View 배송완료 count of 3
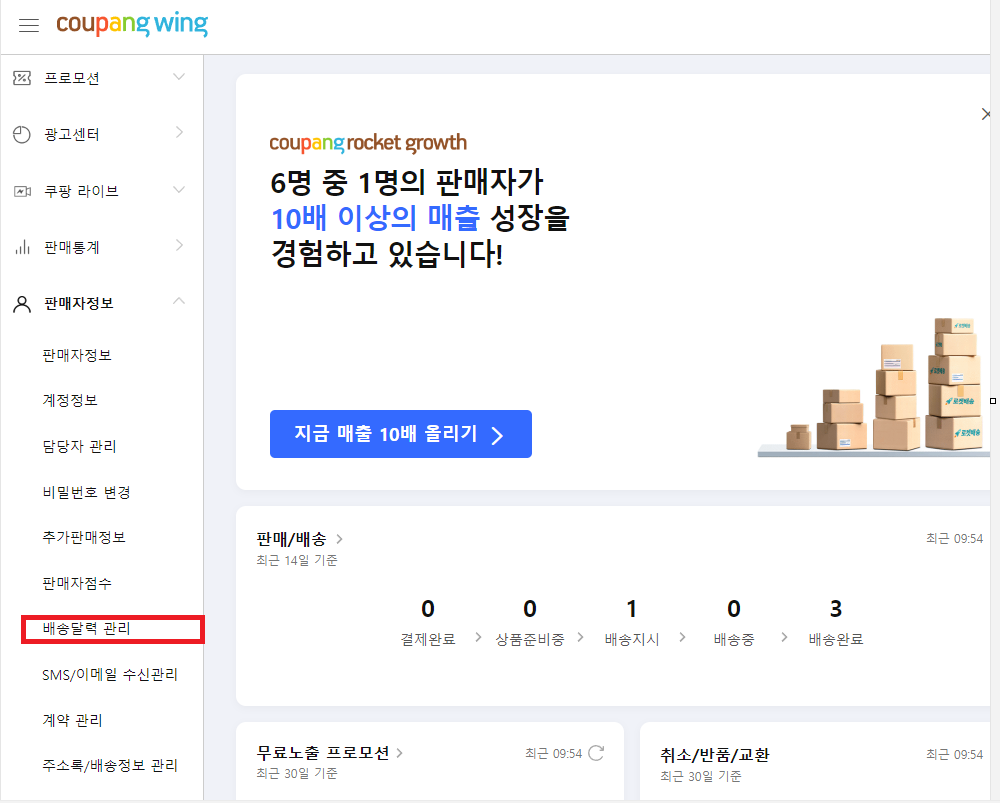The image size is (1000, 803). [x=835, y=609]
